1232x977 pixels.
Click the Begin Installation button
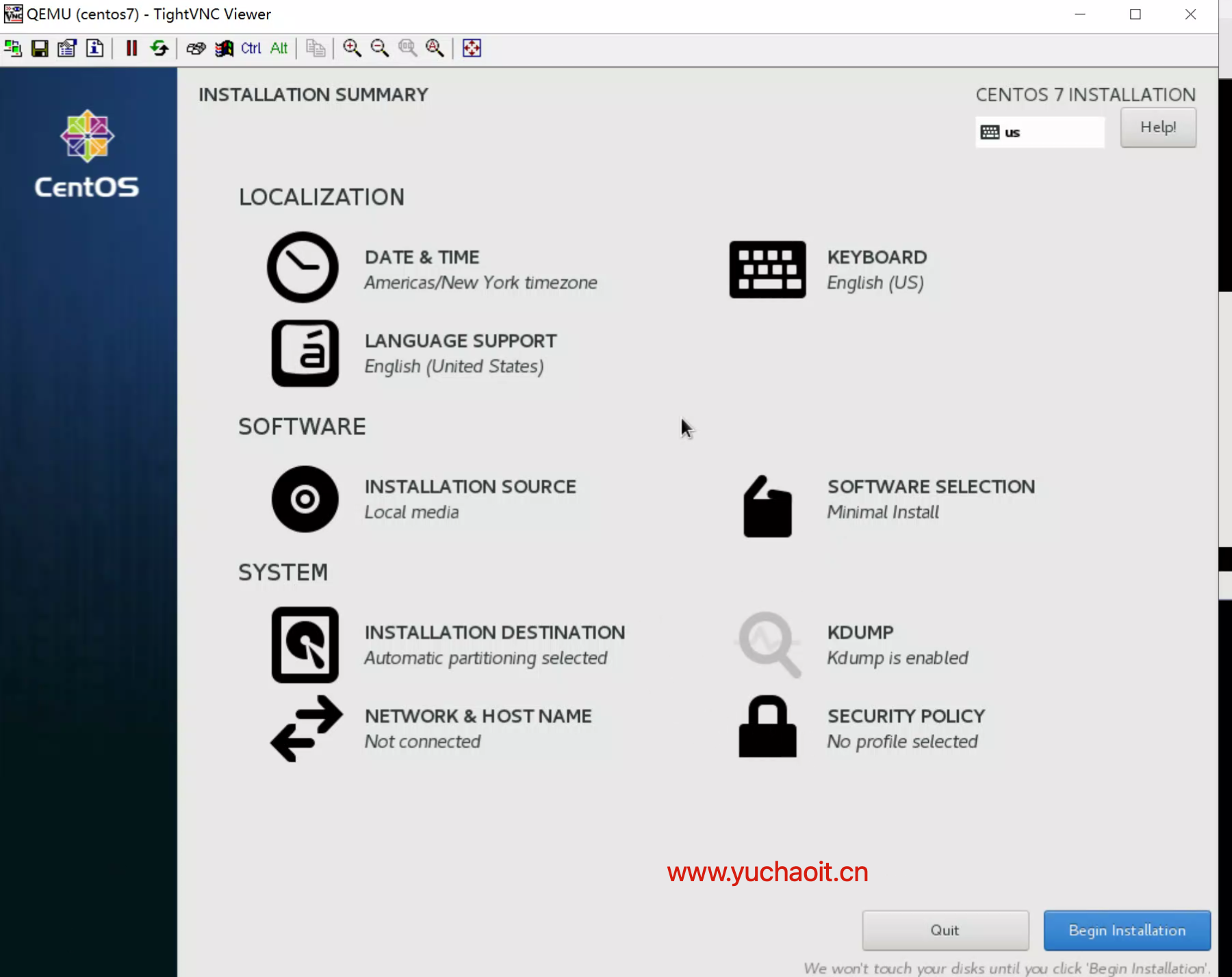click(1127, 930)
